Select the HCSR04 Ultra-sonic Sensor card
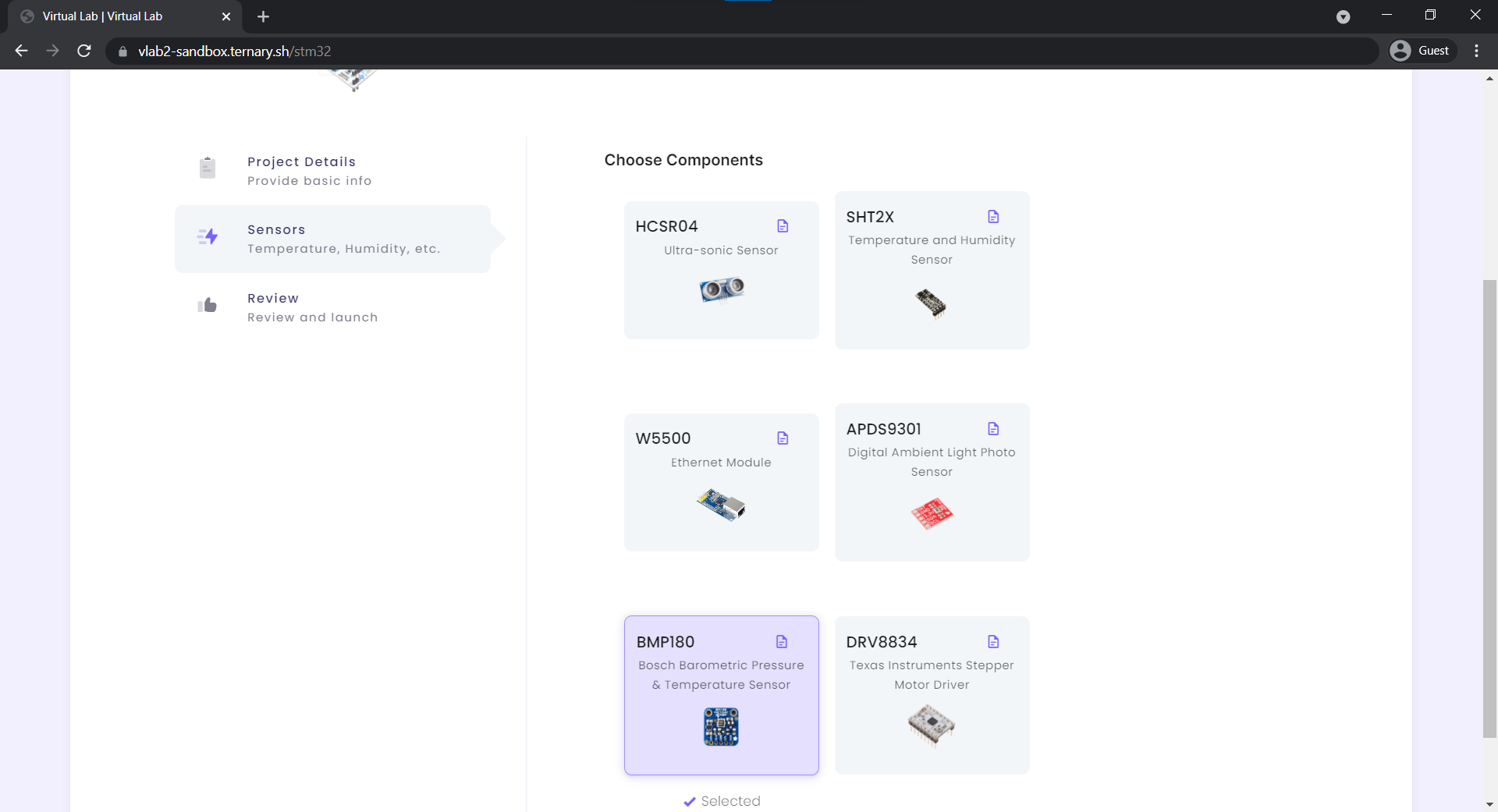Image resolution: width=1498 pixels, height=812 pixels. coord(722,270)
